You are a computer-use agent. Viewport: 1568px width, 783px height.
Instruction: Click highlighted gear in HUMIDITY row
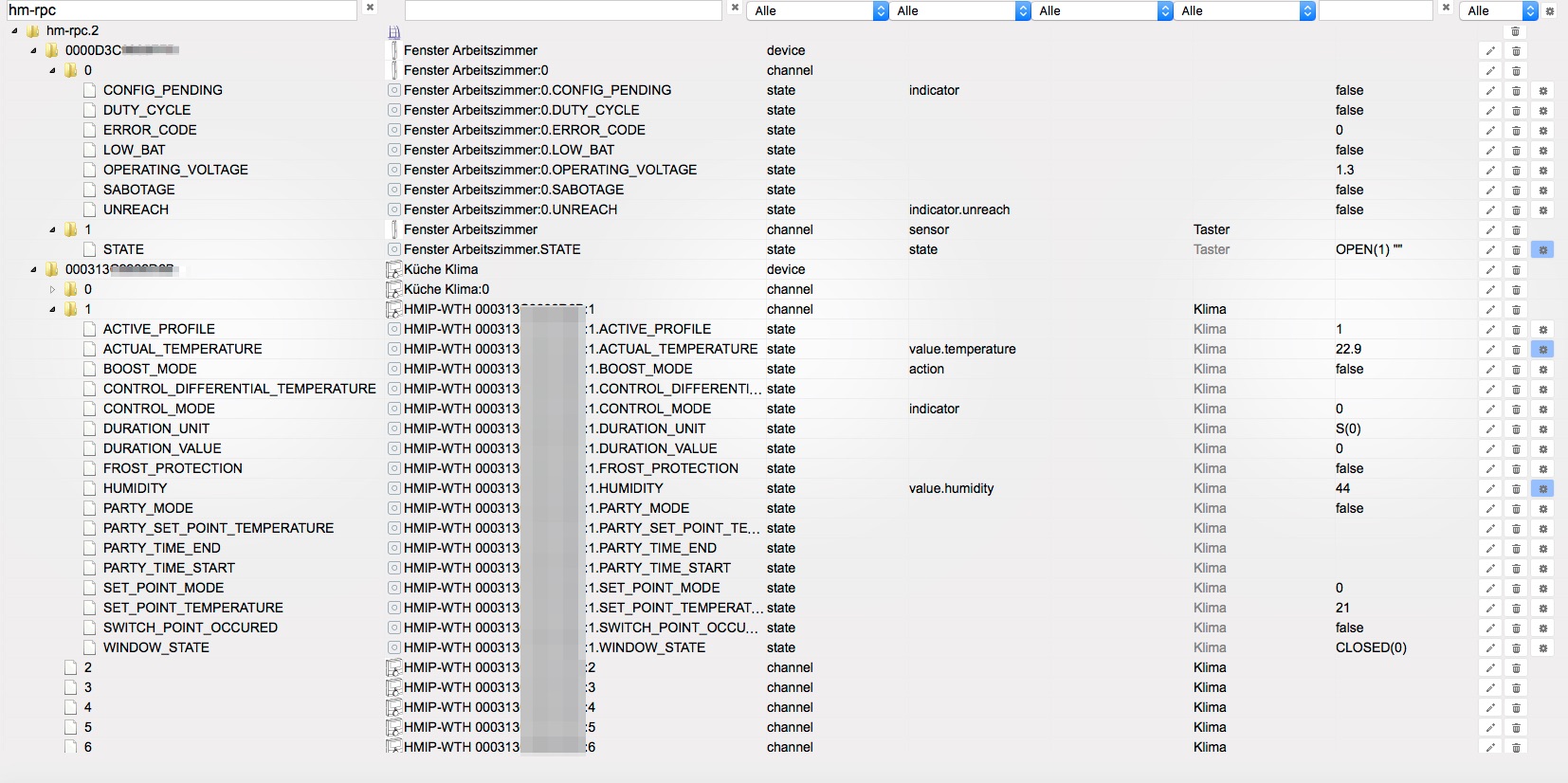click(1542, 489)
